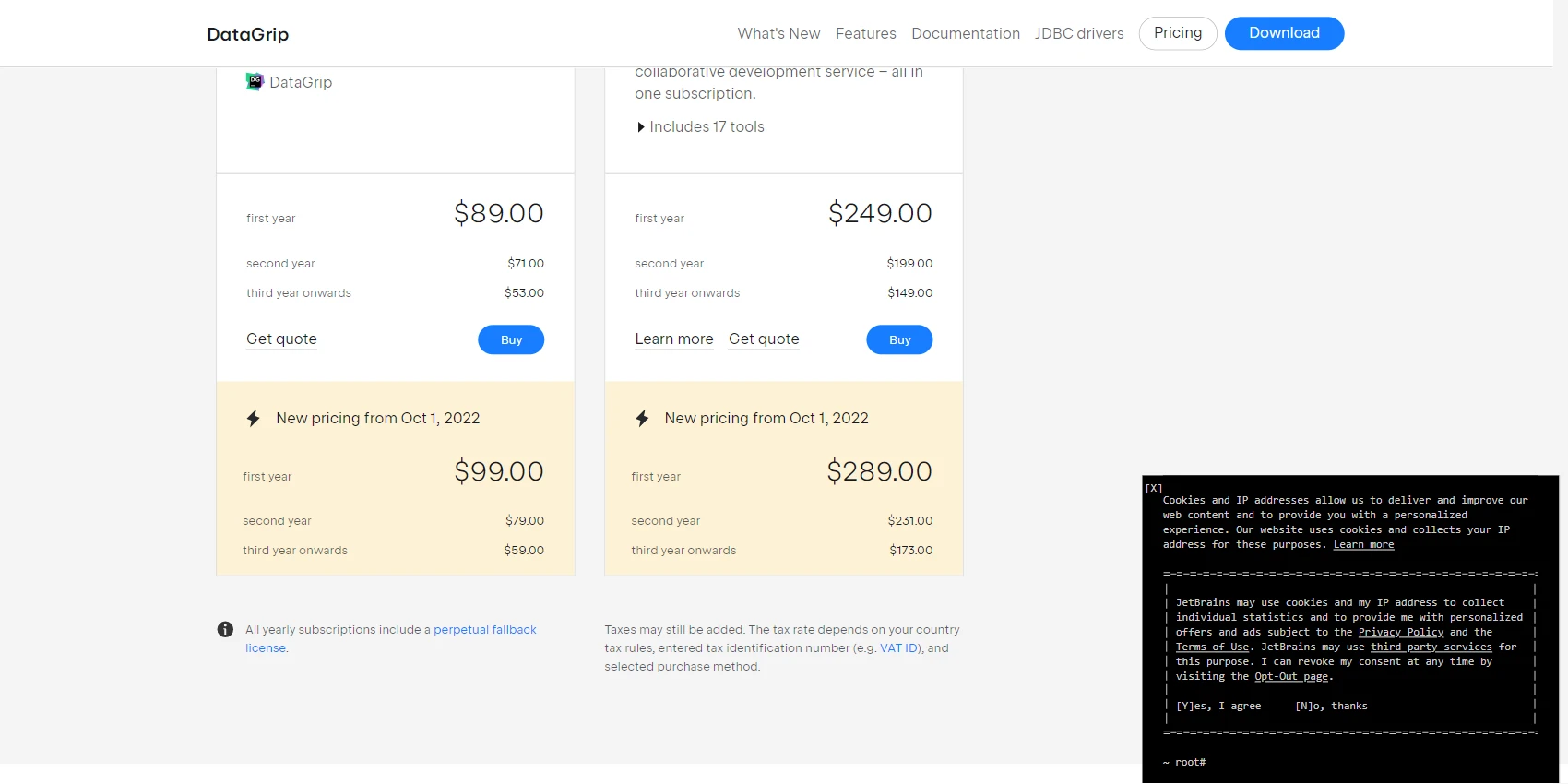Click the DataGrip logo in header

(x=248, y=34)
